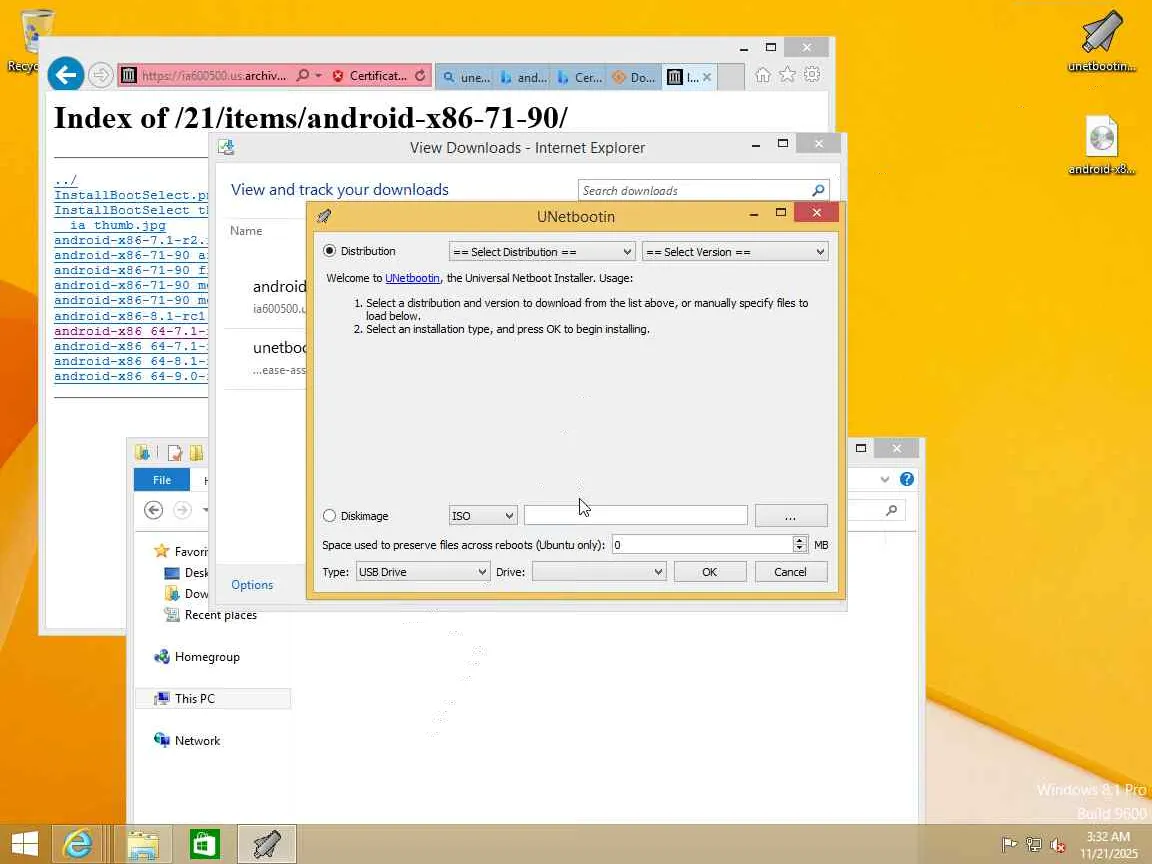The width and height of the screenshot is (1152, 864).
Task: Click the search magnifier in View Downloads
Action: pos(818,190)
